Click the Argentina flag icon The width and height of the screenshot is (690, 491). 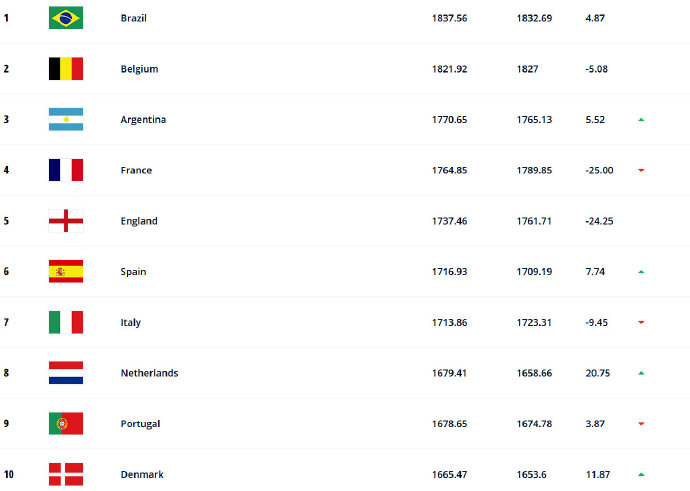point(66,120)
